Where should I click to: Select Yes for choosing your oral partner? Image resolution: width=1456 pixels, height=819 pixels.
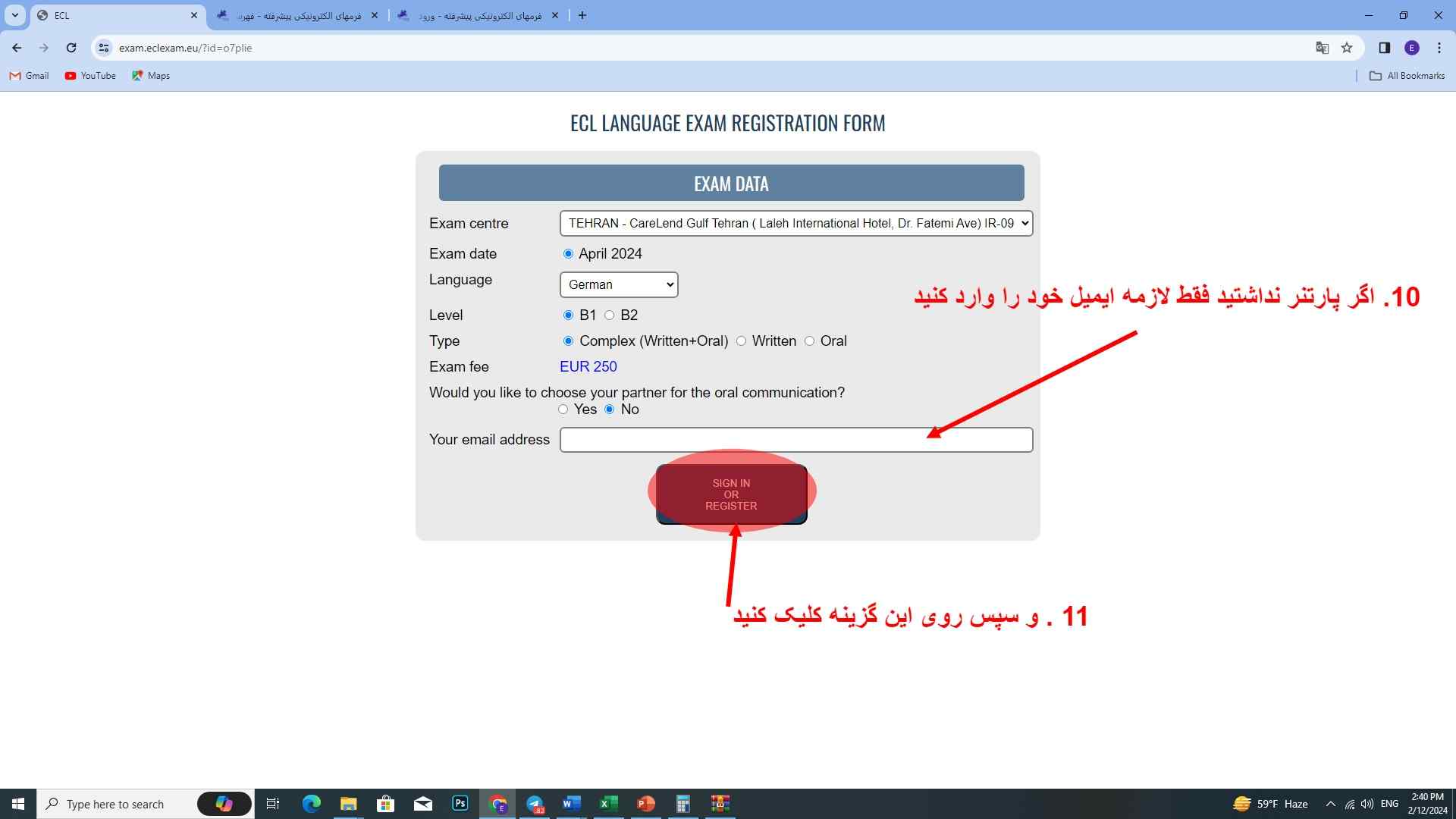(563, 409)
